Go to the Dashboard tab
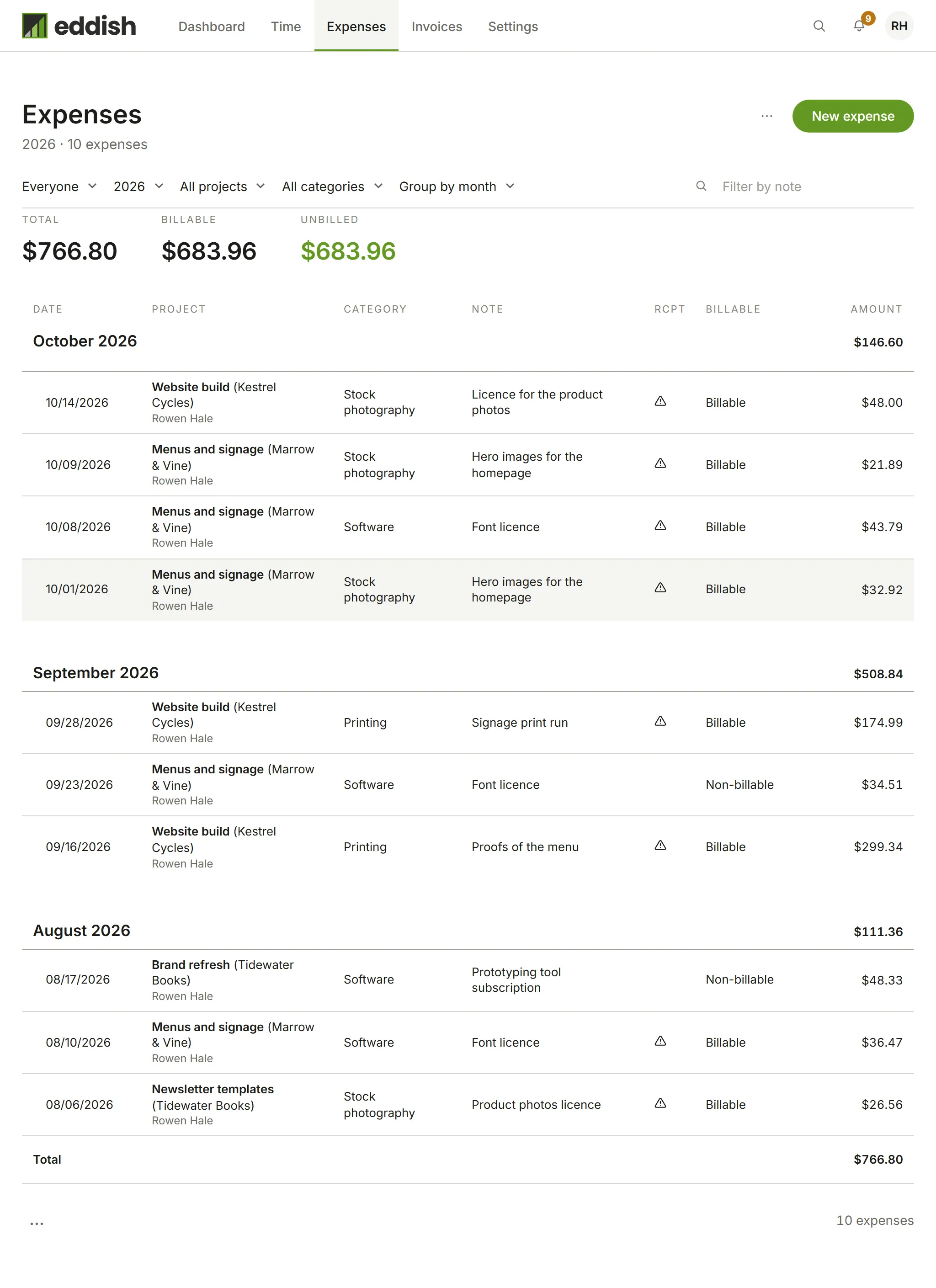This screenshot has width=936, height=1288. [212, 27]
